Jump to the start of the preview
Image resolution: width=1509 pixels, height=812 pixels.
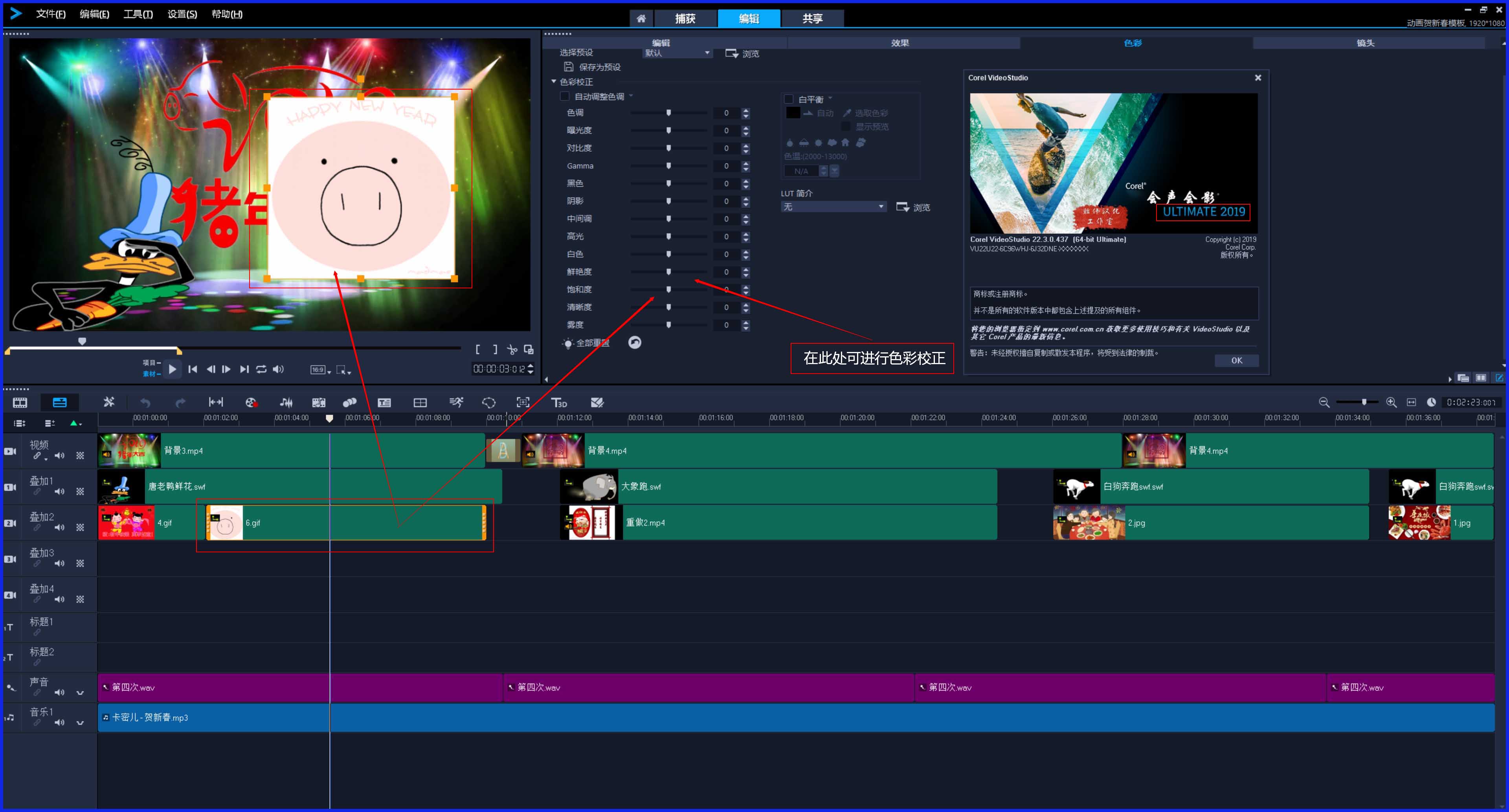(x=193, y=369)
